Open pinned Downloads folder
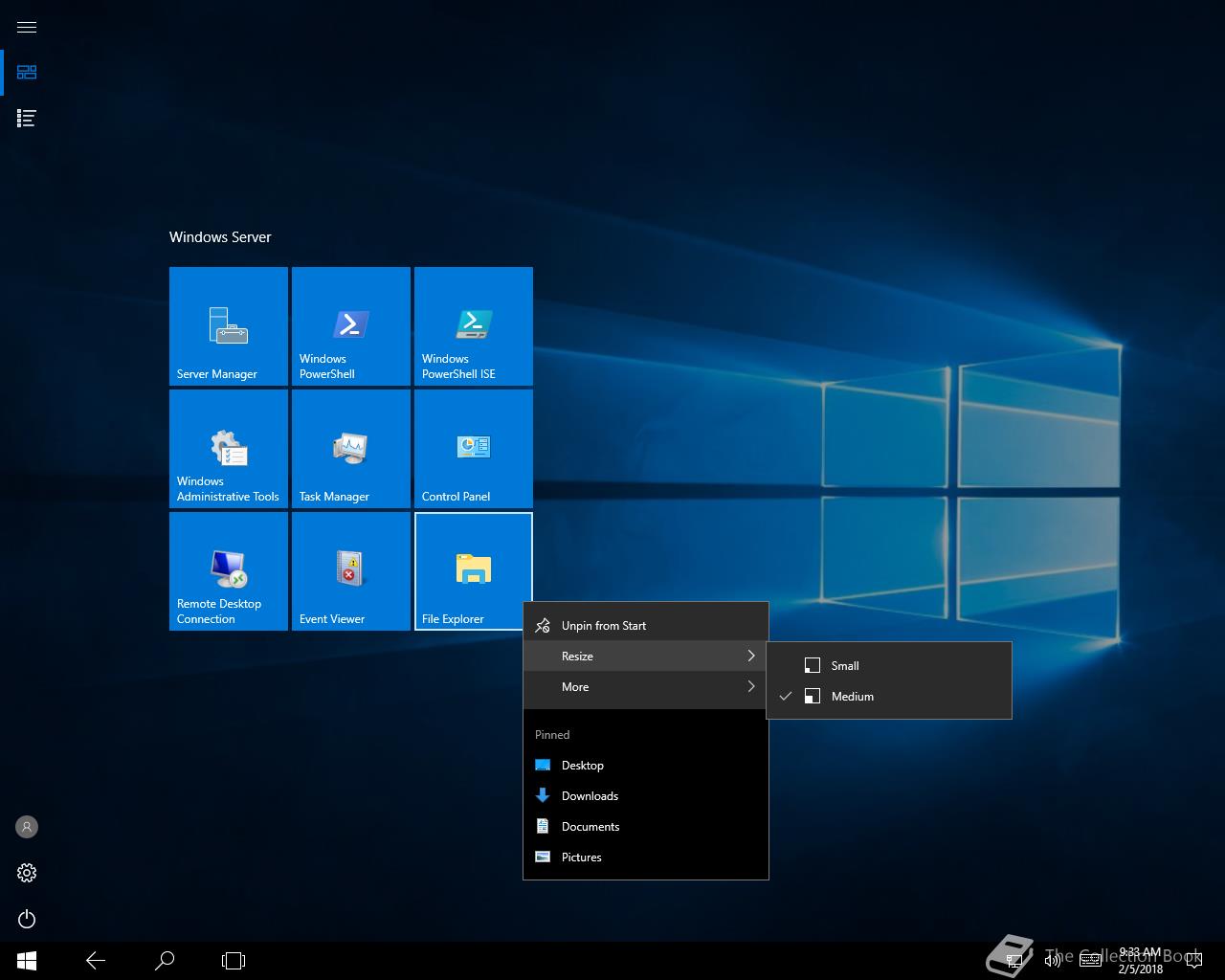This screenshot has width=1225, height=980. tap(646, 796)
